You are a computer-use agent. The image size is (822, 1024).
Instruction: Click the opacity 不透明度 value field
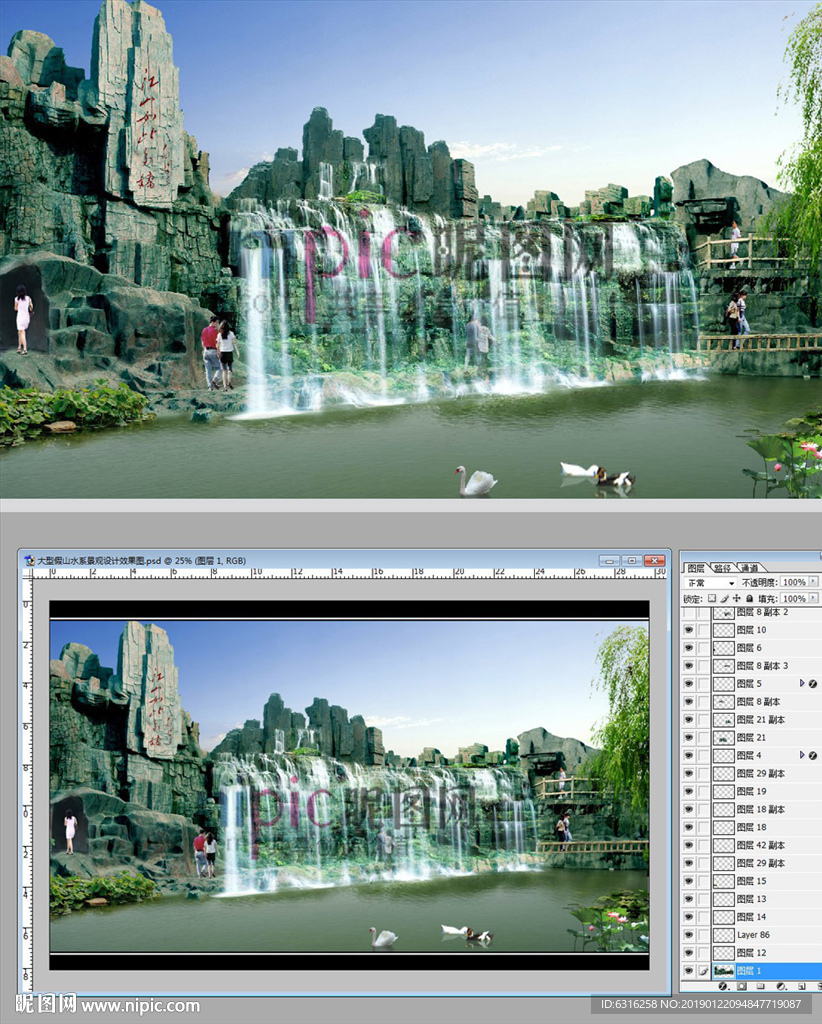[x=794, y=582]
